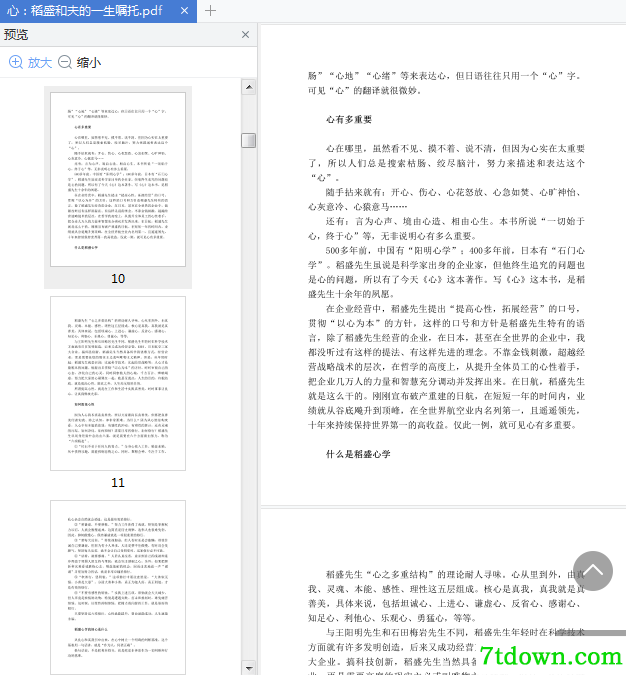Click the heading 什么是稻盛心学
626x675 pixels.
(358, 454)
